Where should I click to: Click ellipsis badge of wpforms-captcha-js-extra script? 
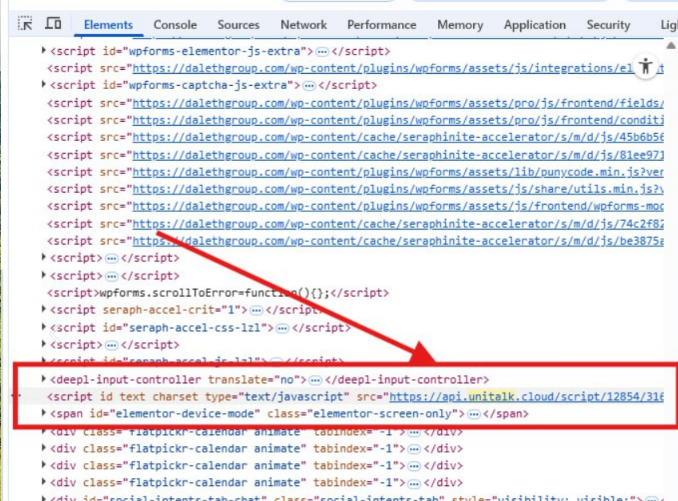point(309,86)
